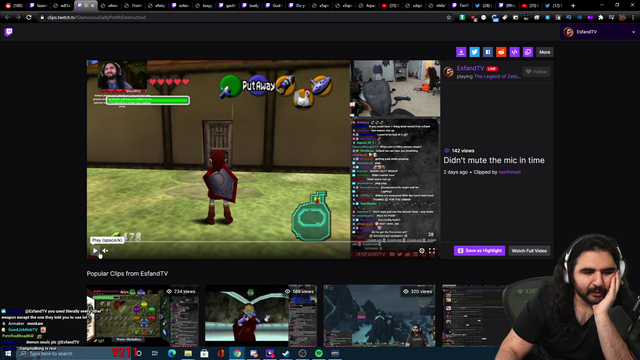Open Spotify from the taskbar
The image size is (640, 360).
[319, 353]
